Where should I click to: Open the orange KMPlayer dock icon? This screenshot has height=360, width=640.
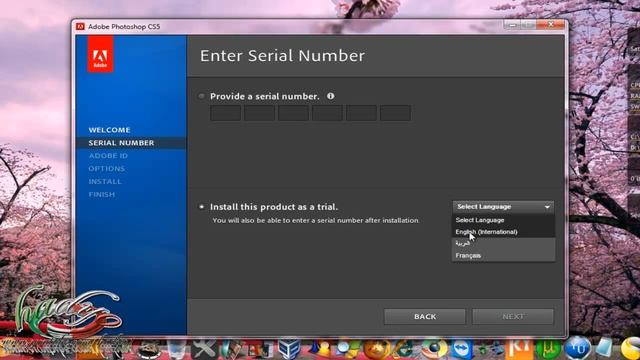click(x=519, y=349)
